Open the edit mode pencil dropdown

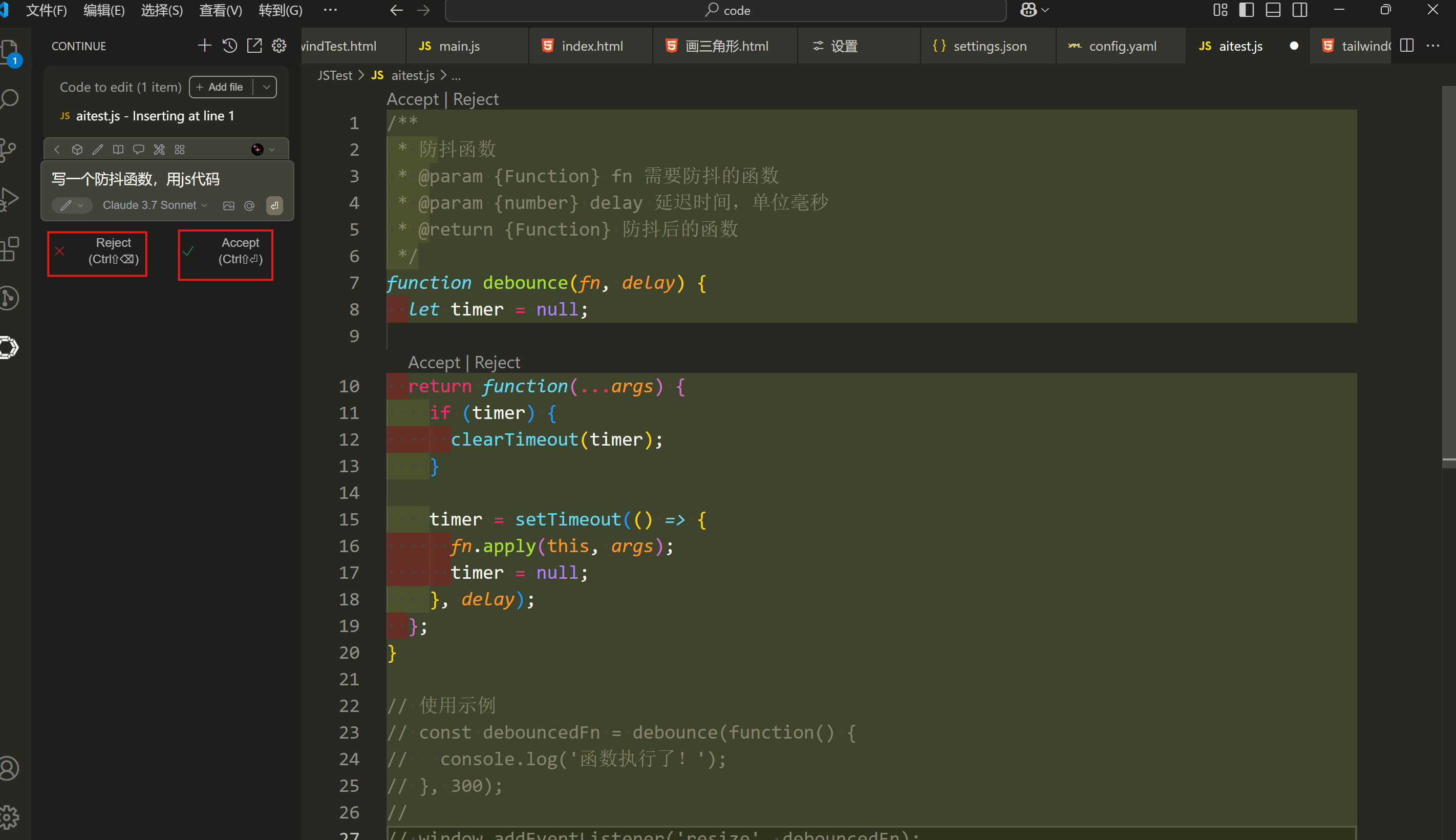coord(72,205)
